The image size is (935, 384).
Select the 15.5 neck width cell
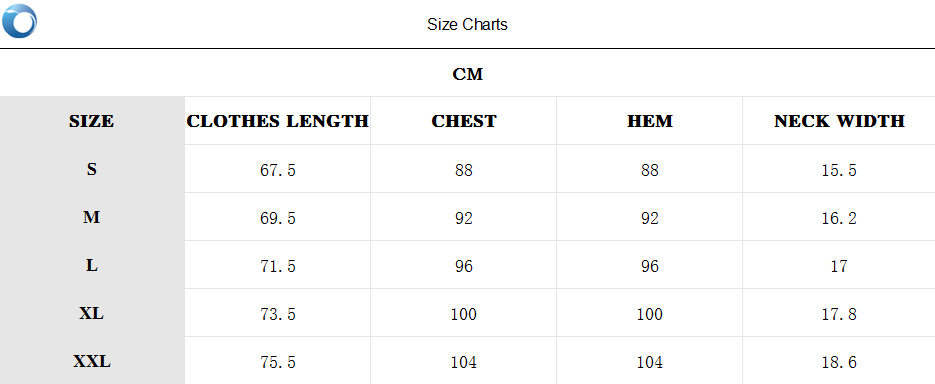pos(839,171)
